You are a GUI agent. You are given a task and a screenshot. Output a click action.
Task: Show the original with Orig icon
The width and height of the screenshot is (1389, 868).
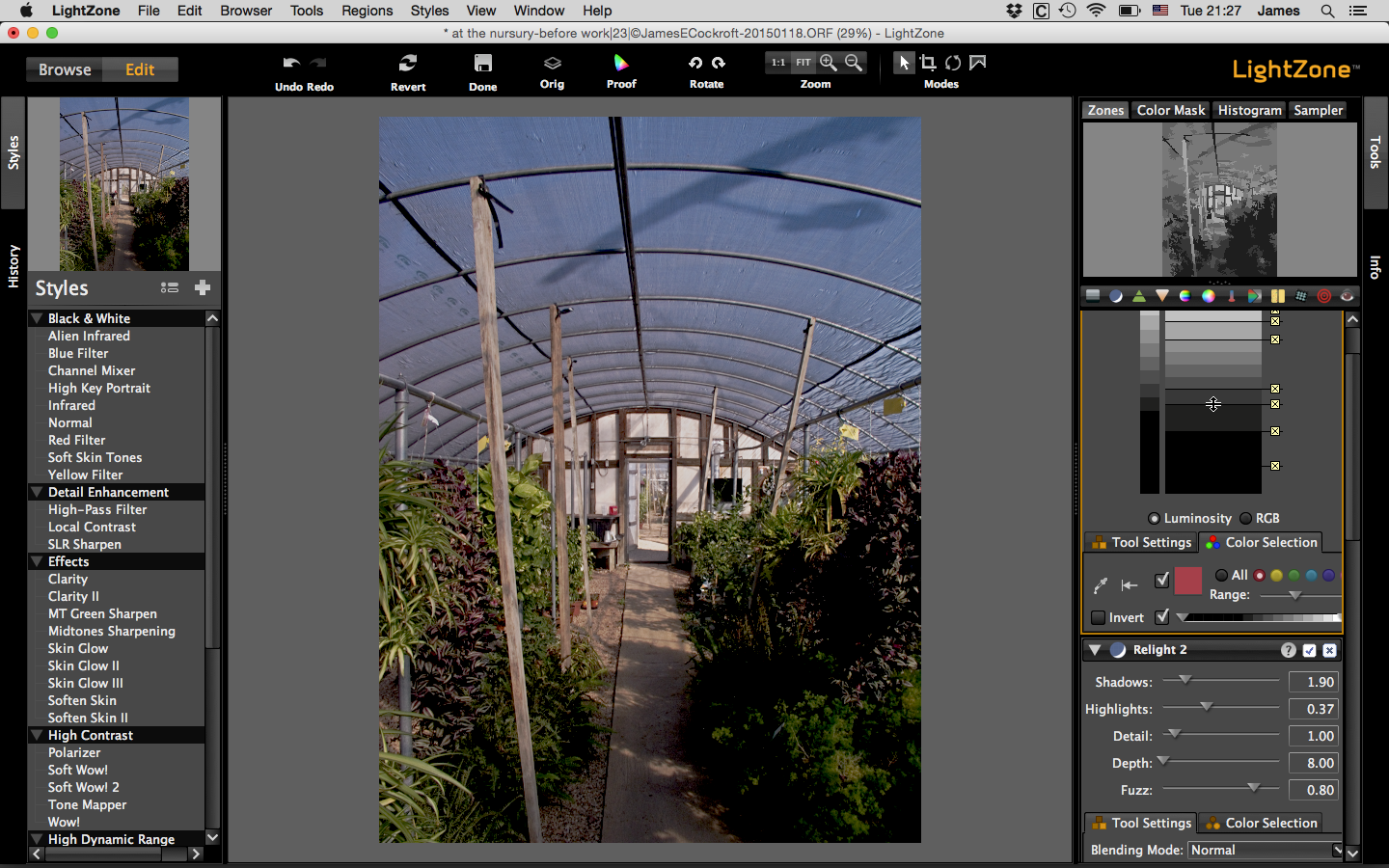(x=552, y=64)
